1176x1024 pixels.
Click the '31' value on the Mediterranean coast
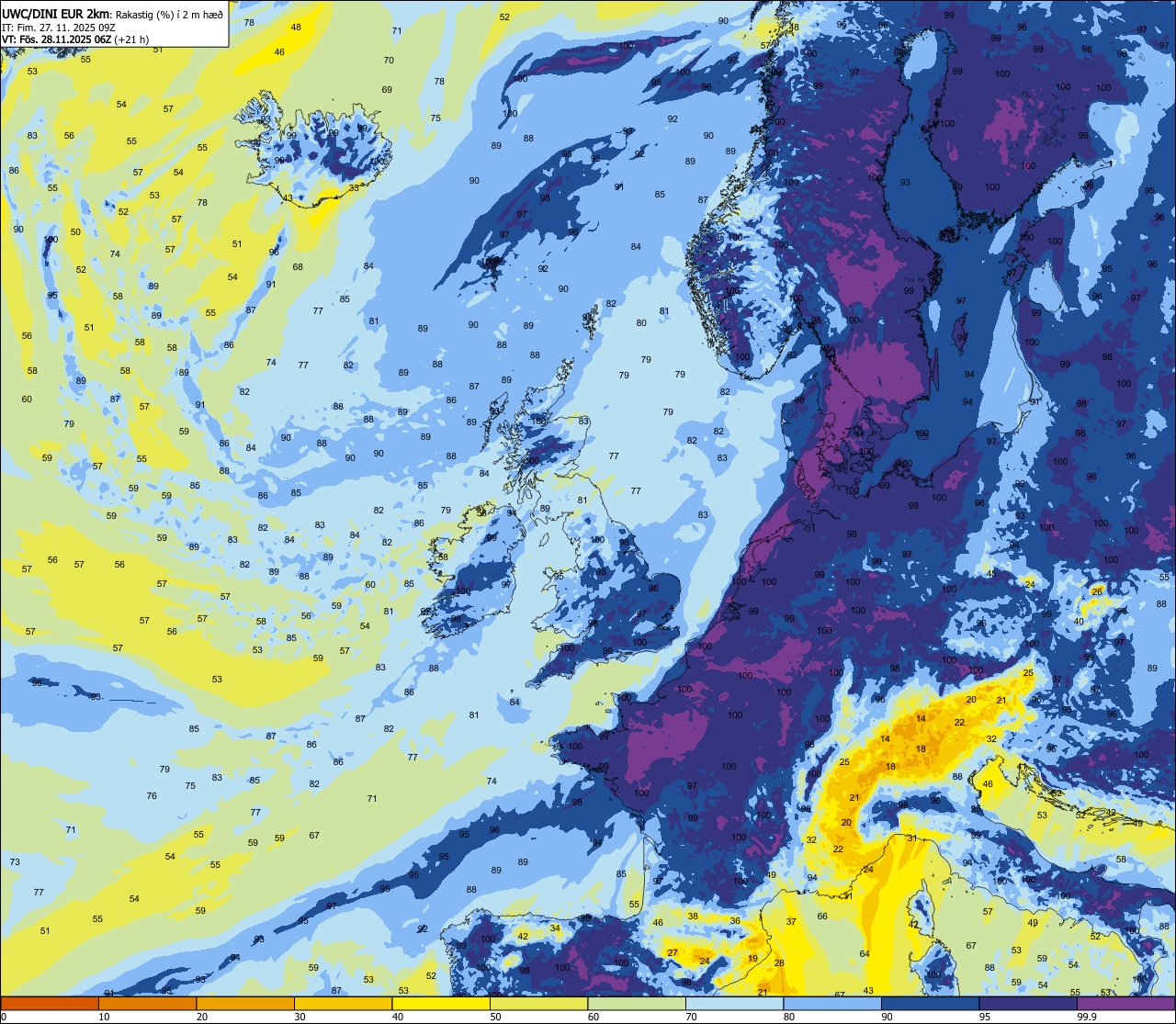911,838
